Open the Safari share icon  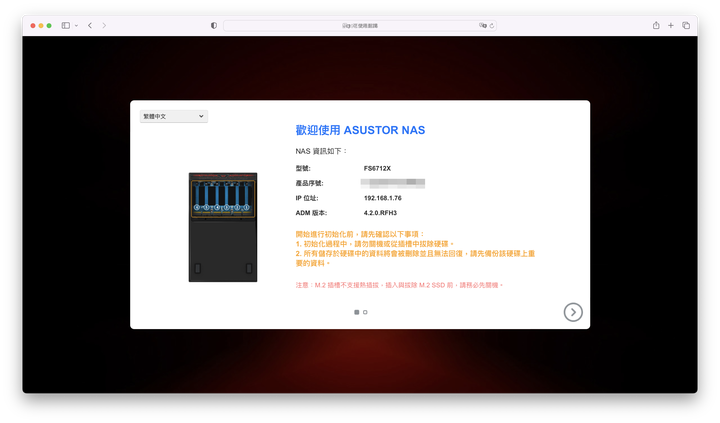point(656,25)
